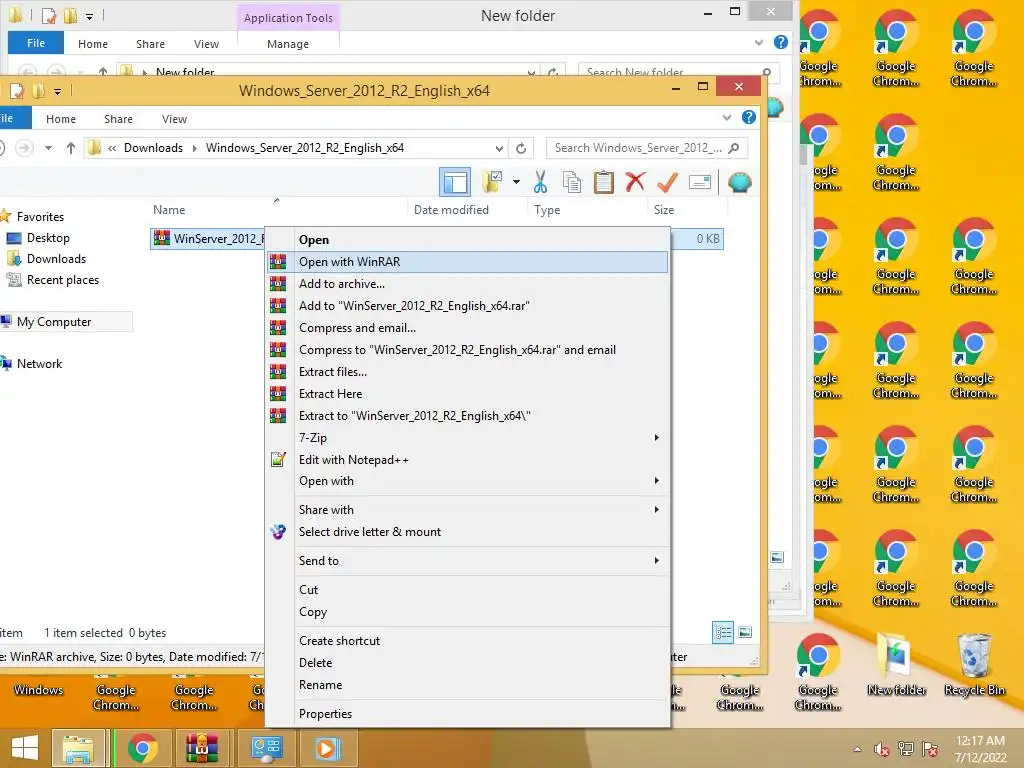Choose Rename in the context menu
1024x768 pixels.
coord(468,684)
